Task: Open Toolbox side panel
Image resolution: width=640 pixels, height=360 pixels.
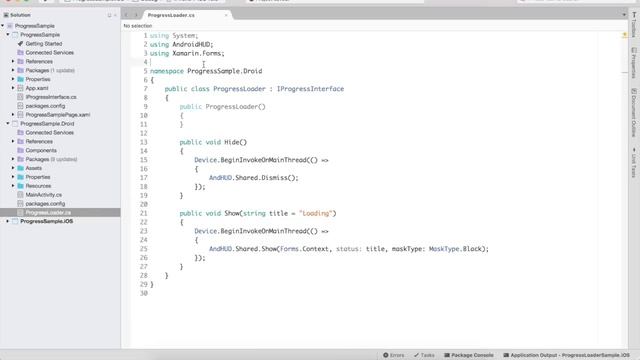Action: [634, 24]
